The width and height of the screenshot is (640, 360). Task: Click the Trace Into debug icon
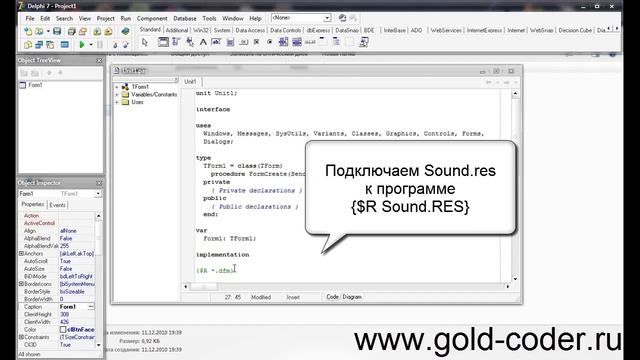click(x=115, y=44)
